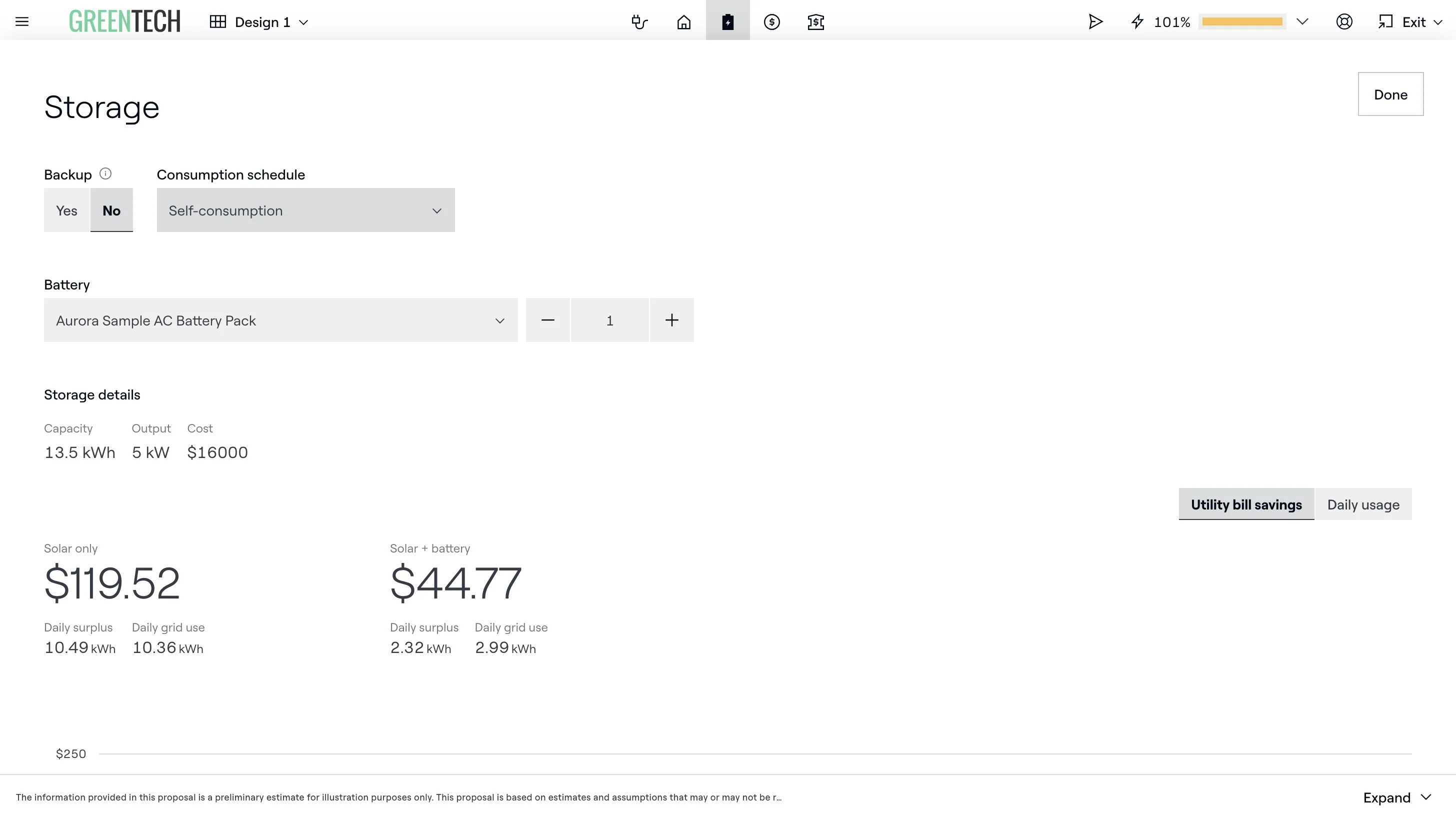This screenshot has height=819, width=1456.
Task: Click the 13.5 kWh capacity value
Action: click(79, 452)
